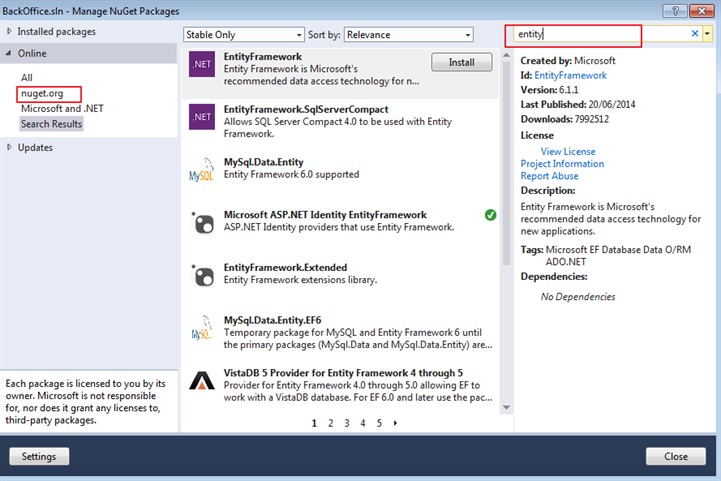Click the MySql.Data.Entity.EF6 MySQL icon
Image resolution: width=721 pixels, height=481 pixels.
click(x=202, y=328)
